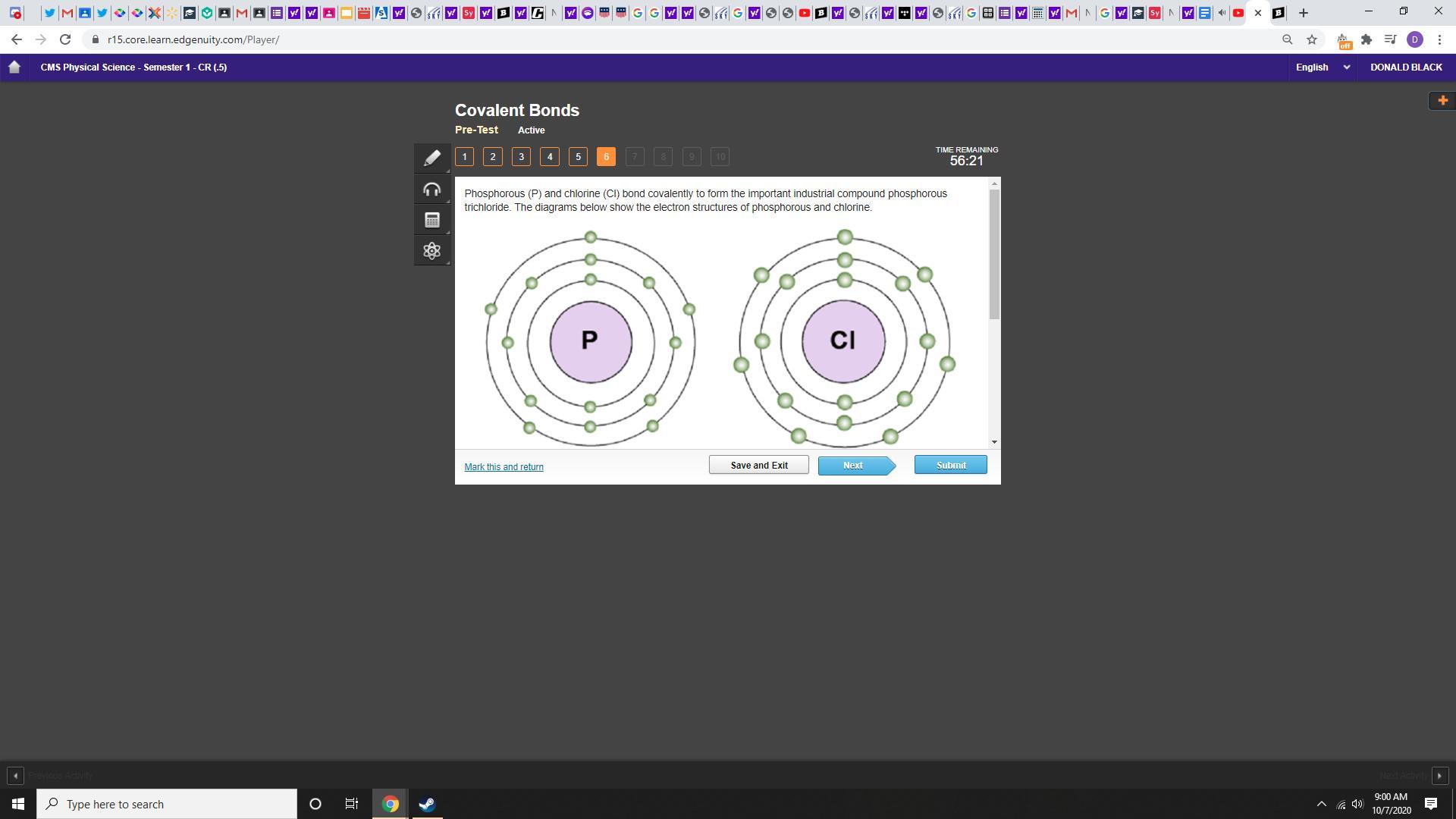Click the Mark this and return link
The image size is (1456, 819).
(x=504, y=467)
